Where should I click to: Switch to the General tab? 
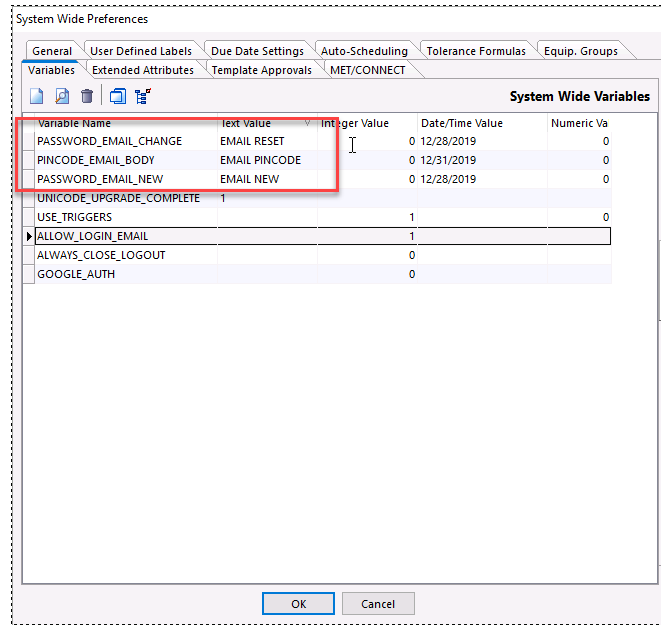point(52,51)
